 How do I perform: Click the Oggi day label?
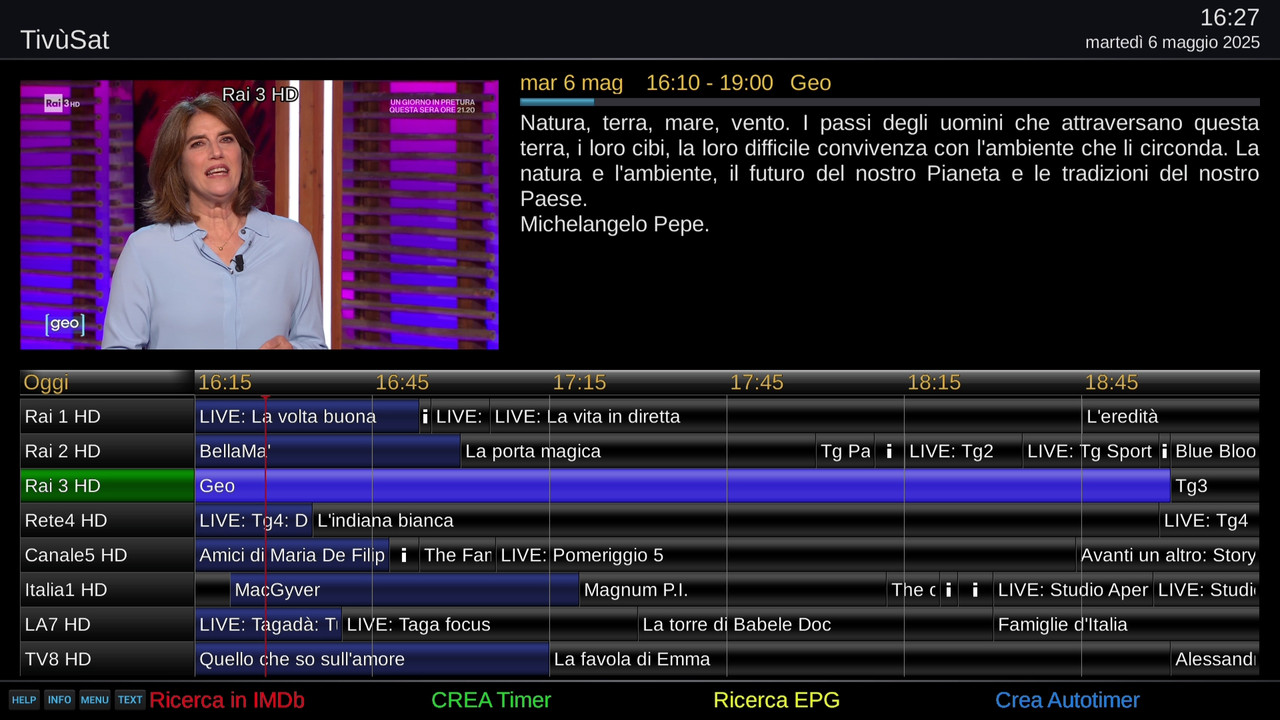[47, 382]
